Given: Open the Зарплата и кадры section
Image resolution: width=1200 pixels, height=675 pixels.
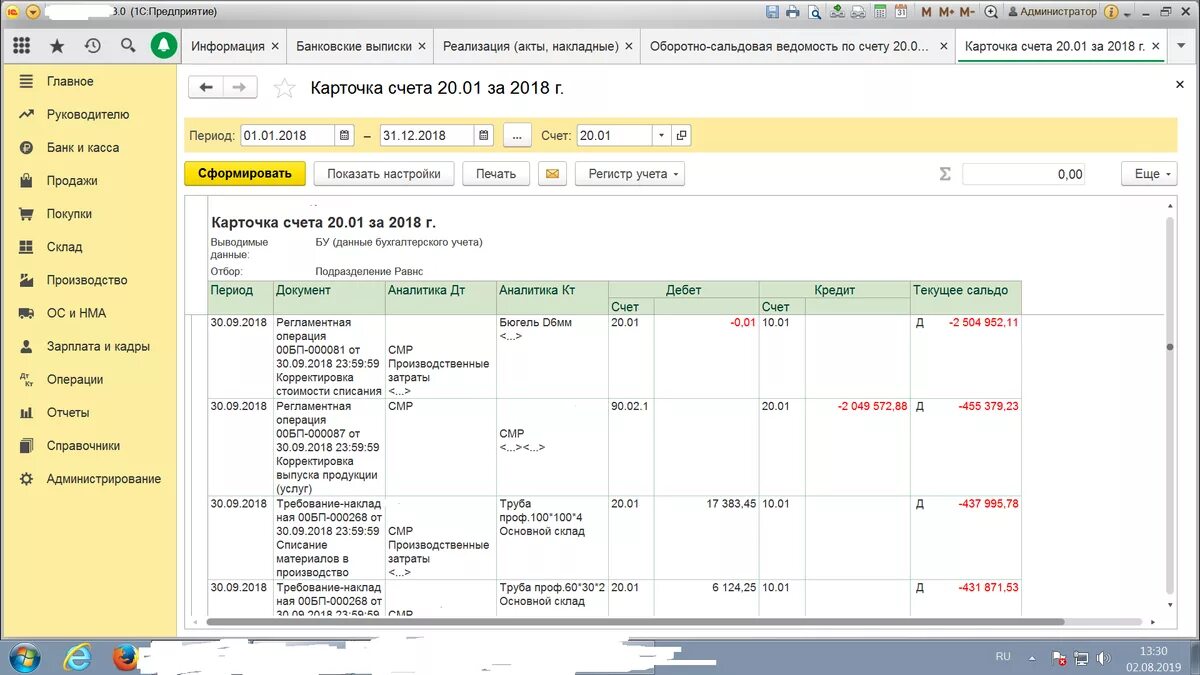Looking at the screenshot, I should (98, 346).
